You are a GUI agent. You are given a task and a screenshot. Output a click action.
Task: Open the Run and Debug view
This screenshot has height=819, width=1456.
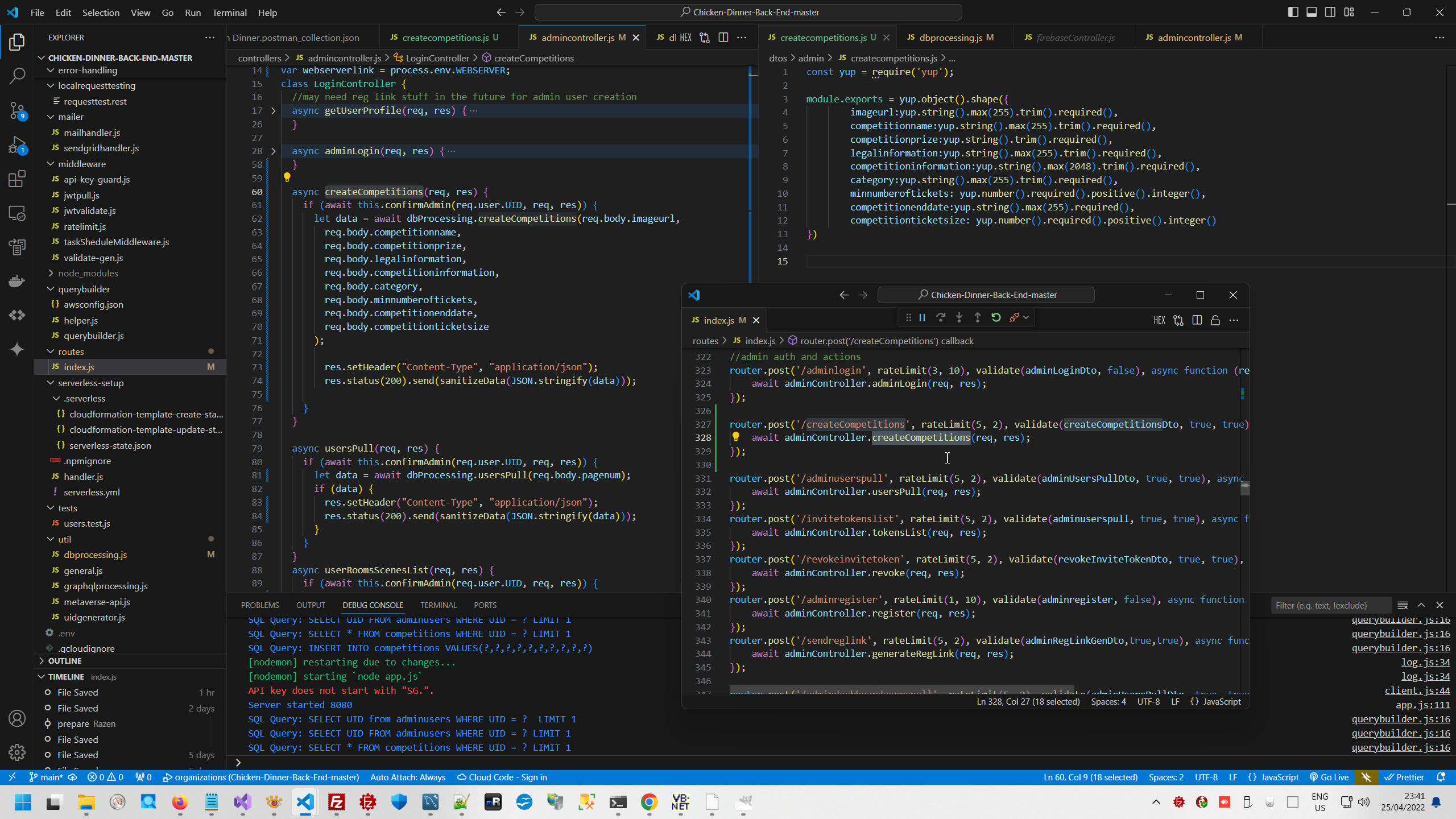click(x=17, y=145)
